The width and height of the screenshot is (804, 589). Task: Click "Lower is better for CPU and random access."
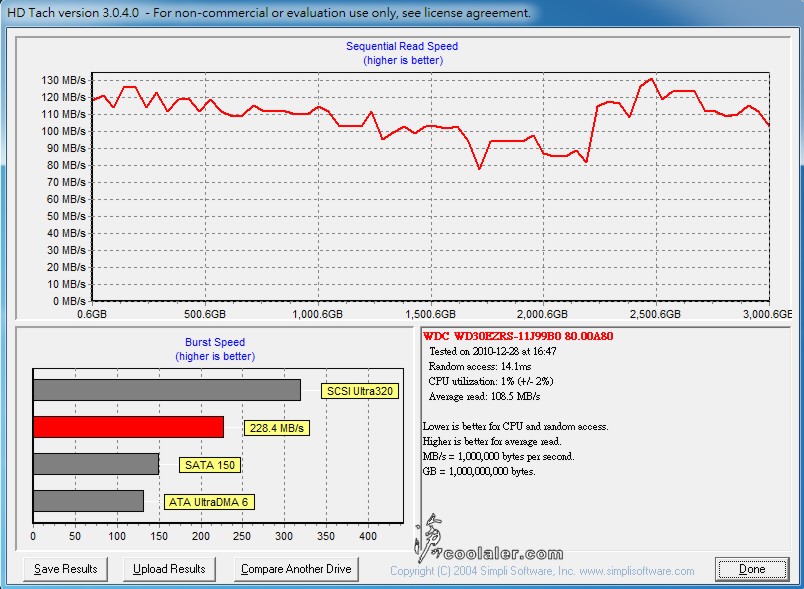[x=515, y=426]
